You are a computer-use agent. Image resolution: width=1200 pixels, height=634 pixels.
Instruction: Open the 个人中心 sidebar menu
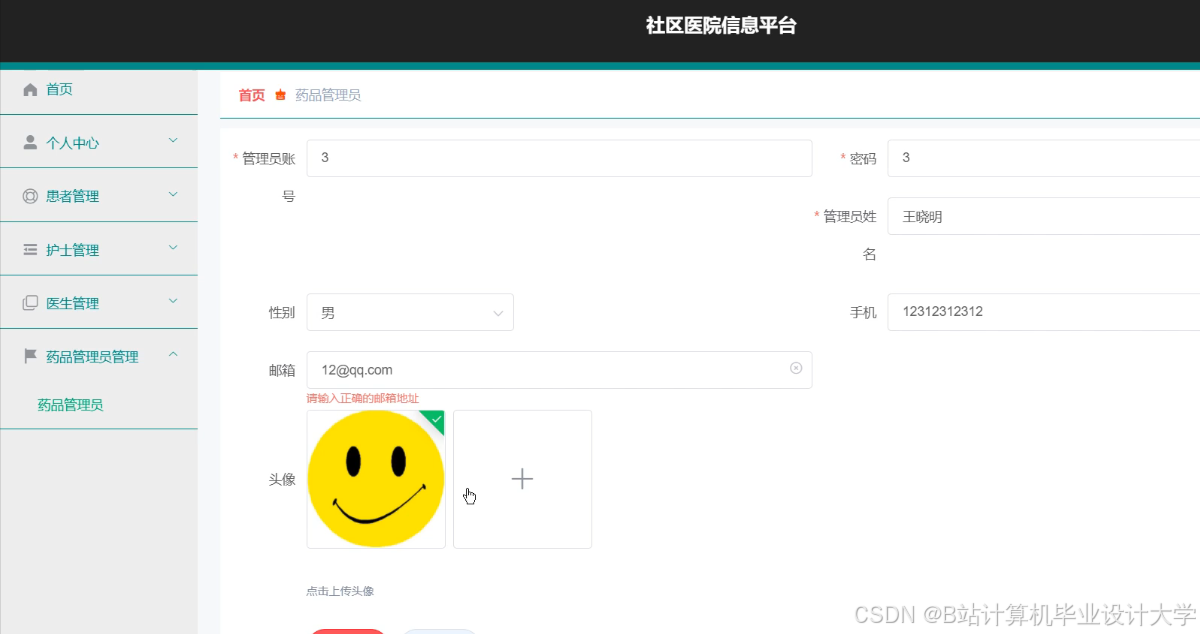click(x=99, y=143)
